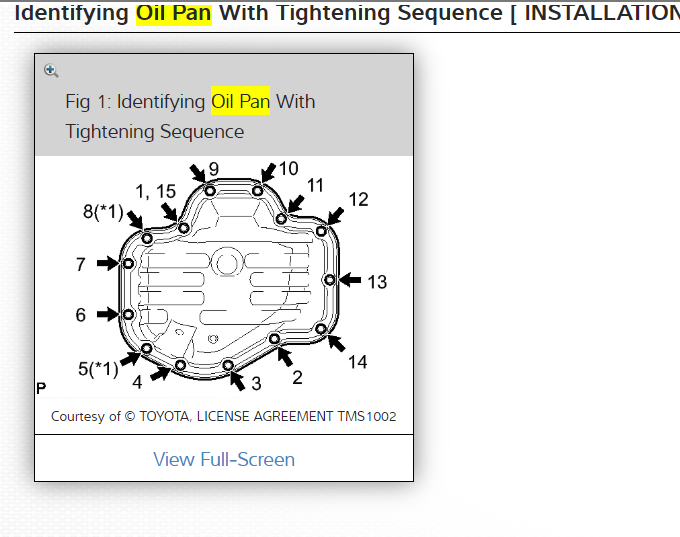Click the arrow pointing to bolt 14
The image size is (680, 537).
pyautogui.click(x=335, y=342)
